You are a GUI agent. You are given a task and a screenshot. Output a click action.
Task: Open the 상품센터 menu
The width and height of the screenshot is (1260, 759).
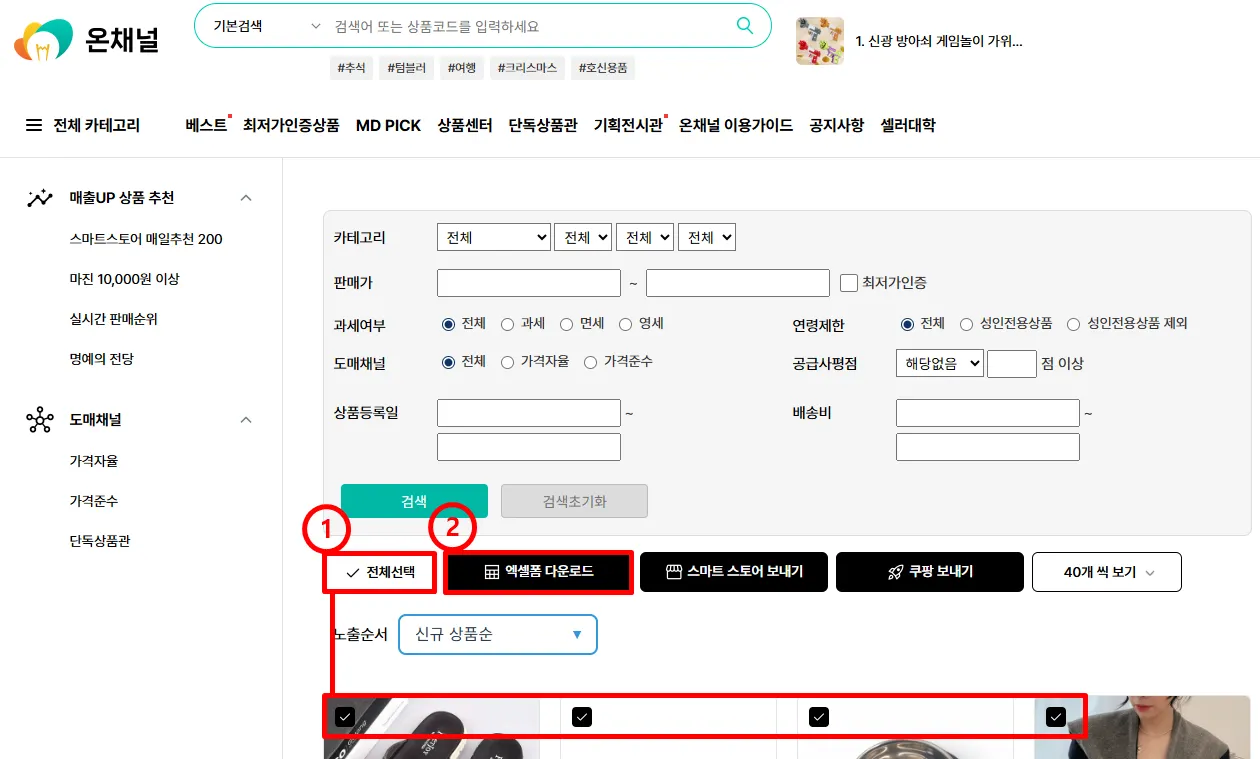465,125
